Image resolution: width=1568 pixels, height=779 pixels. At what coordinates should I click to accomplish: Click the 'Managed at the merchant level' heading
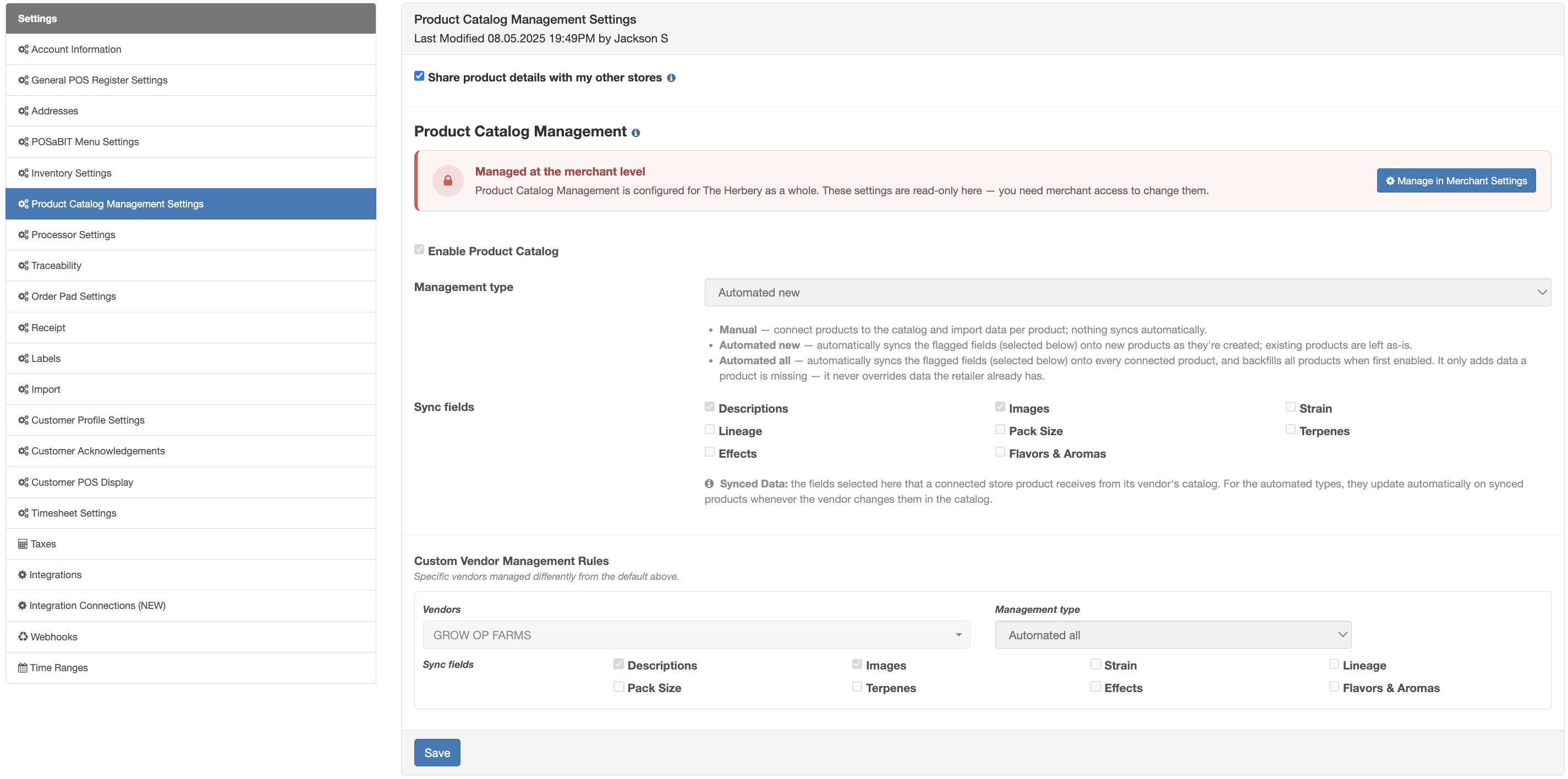pyautogui.click(x=560, y=172)
